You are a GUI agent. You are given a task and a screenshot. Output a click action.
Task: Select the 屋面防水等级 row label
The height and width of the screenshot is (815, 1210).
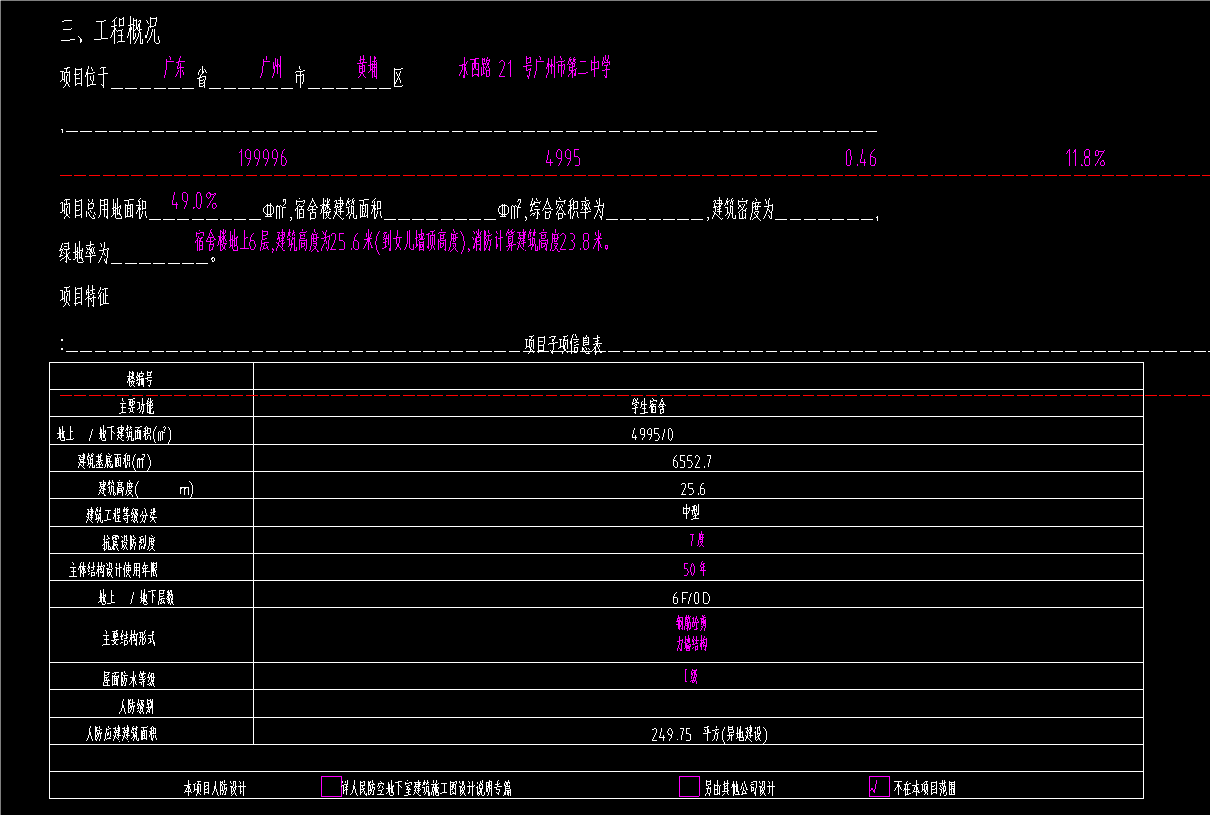pyautogui.click(x=129, y=680)
